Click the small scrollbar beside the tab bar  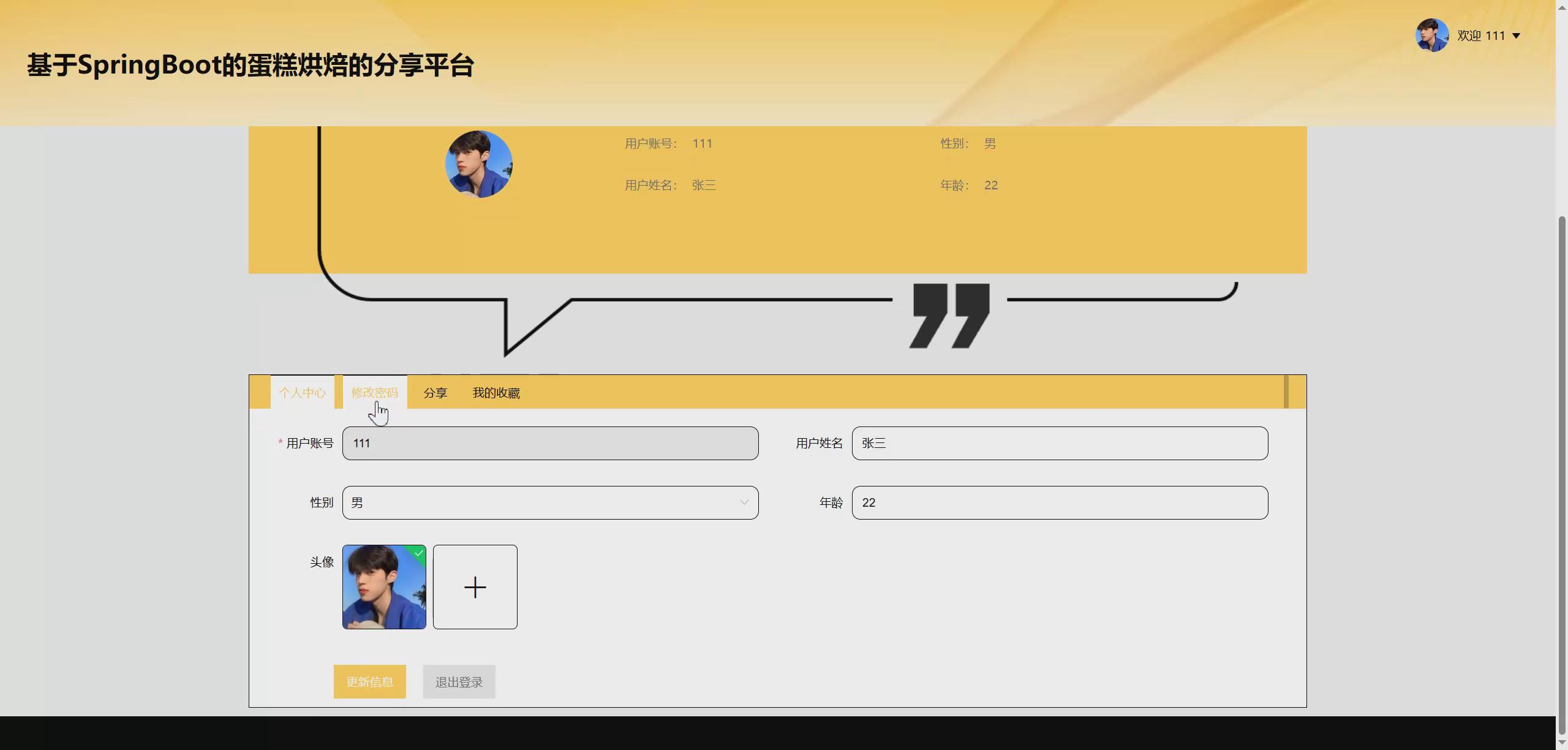1285,391
